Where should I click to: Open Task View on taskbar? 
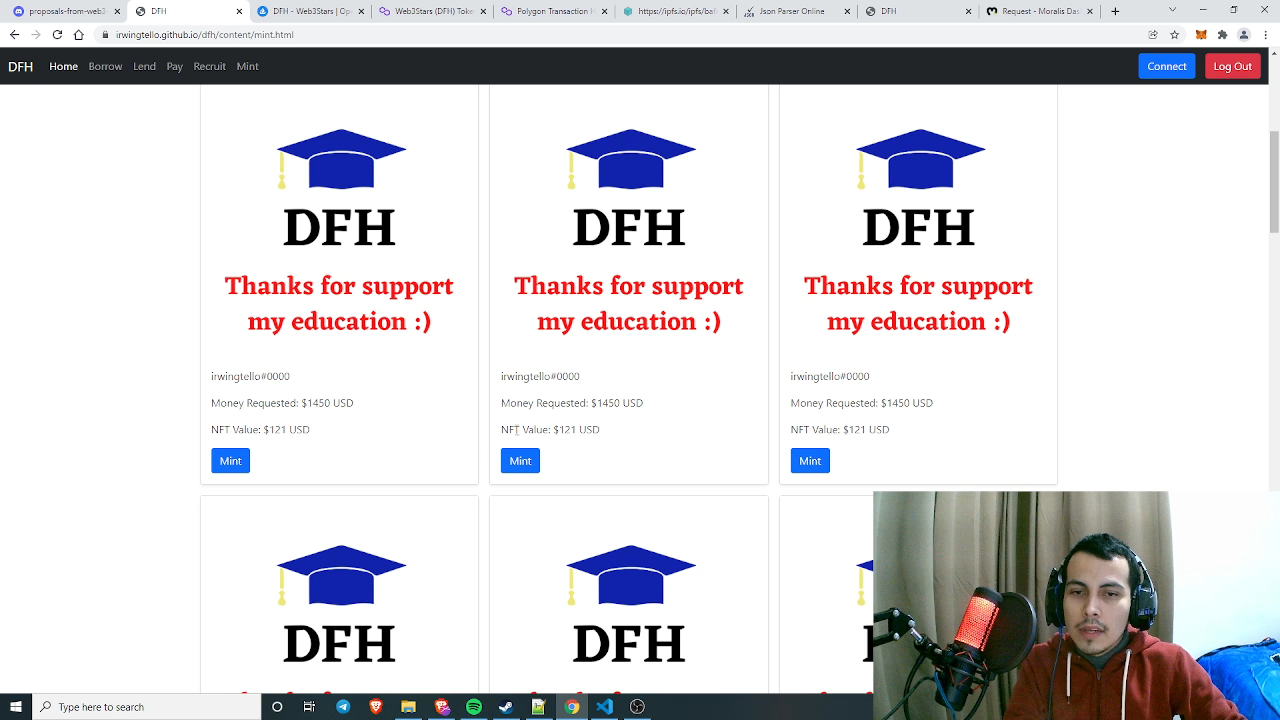pos(309,707)
